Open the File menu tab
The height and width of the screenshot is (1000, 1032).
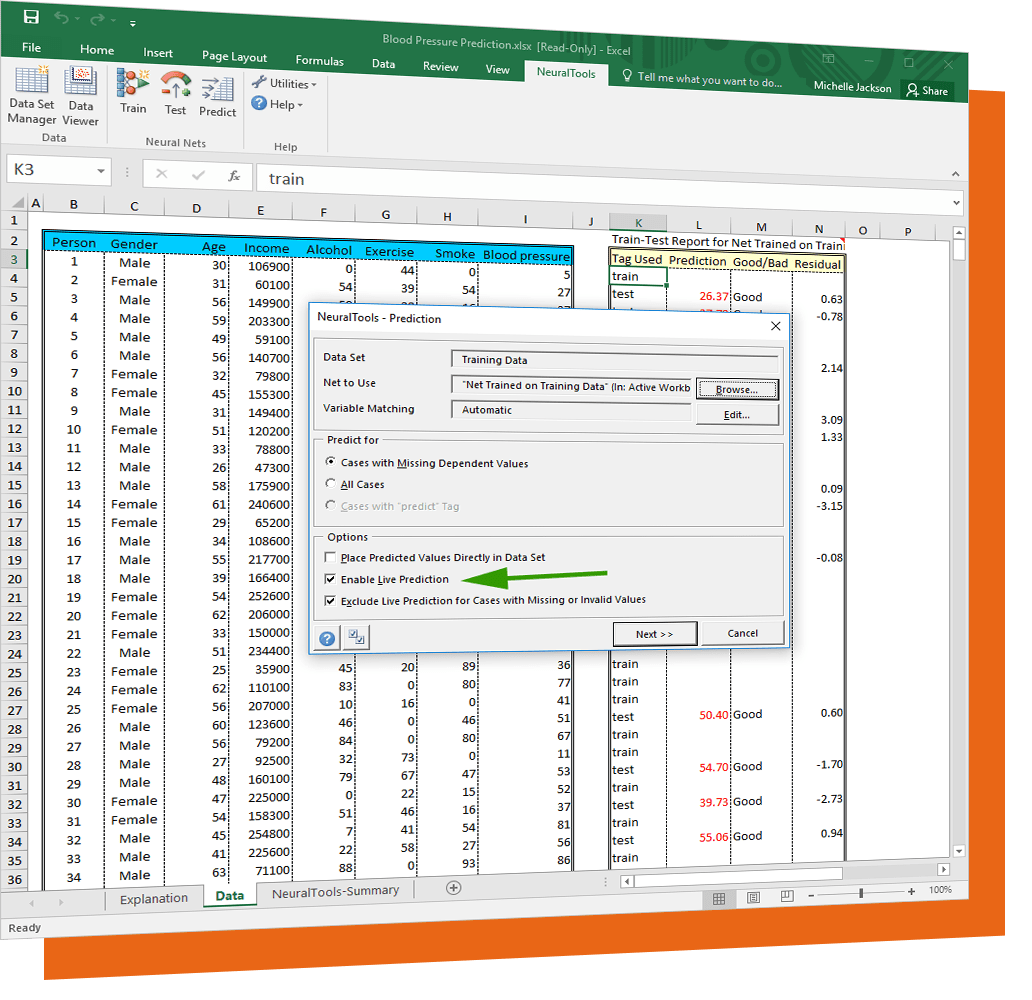pos(31,47)
